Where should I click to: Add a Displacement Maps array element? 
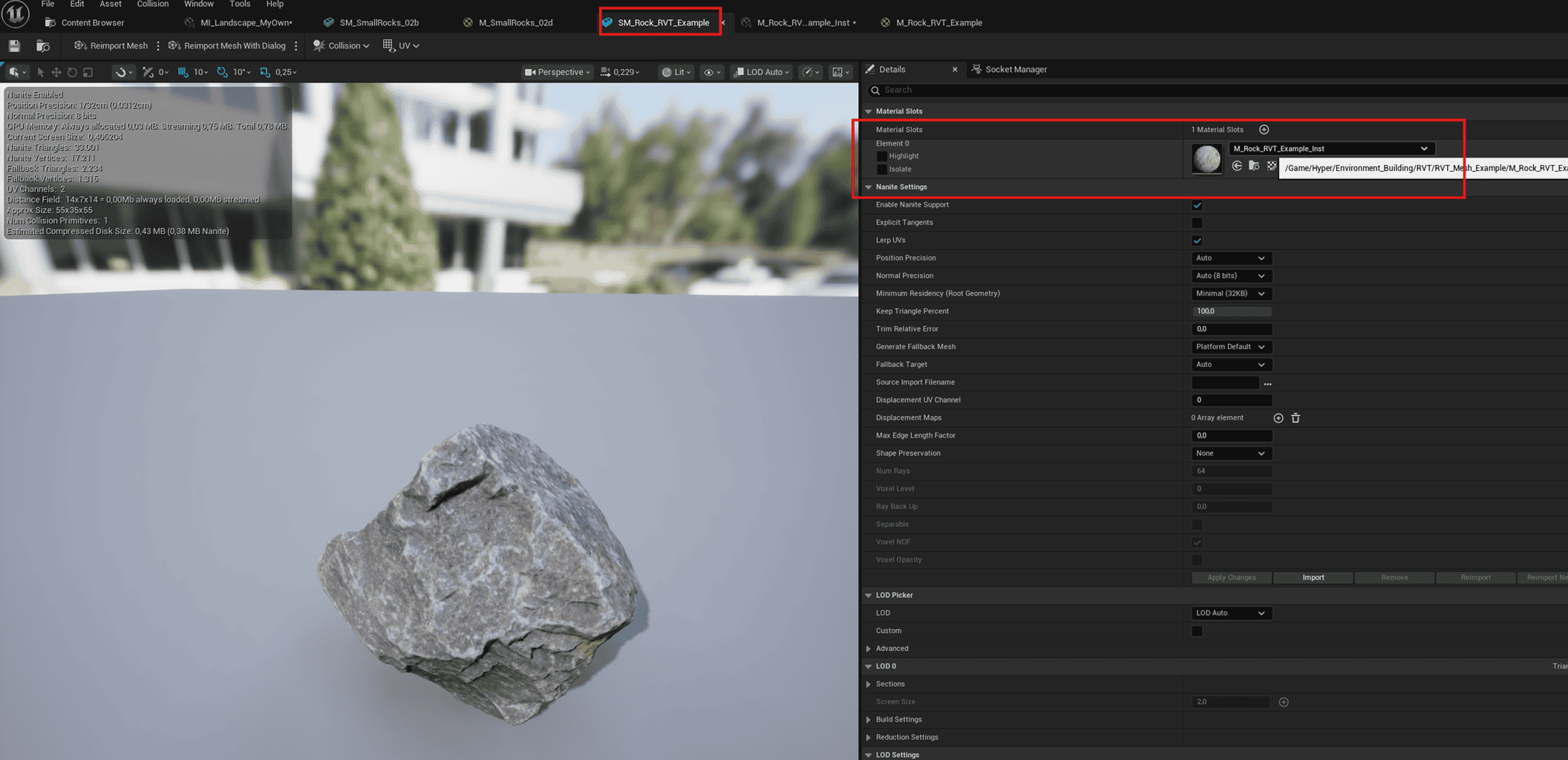pyautogui.click(x=1278, y=418)
